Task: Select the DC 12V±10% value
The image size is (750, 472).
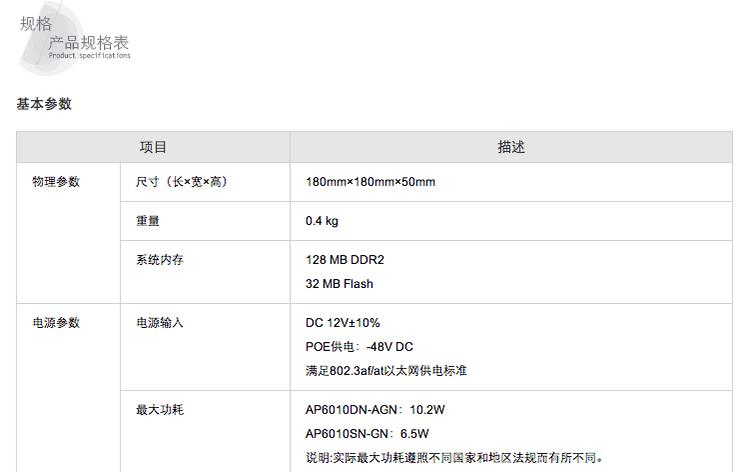Action: [343, 323]
